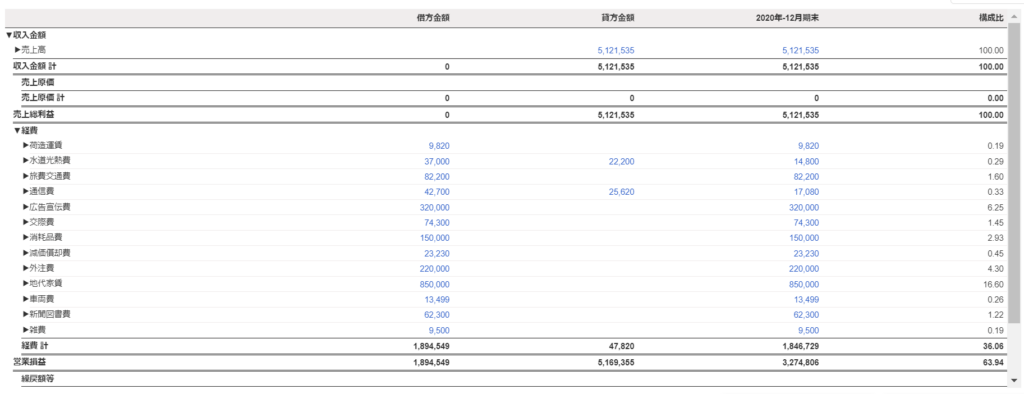Open 売上高 period-end 5,121,535 link
This screenshot has width=1024, height=394.
point(800,50)
